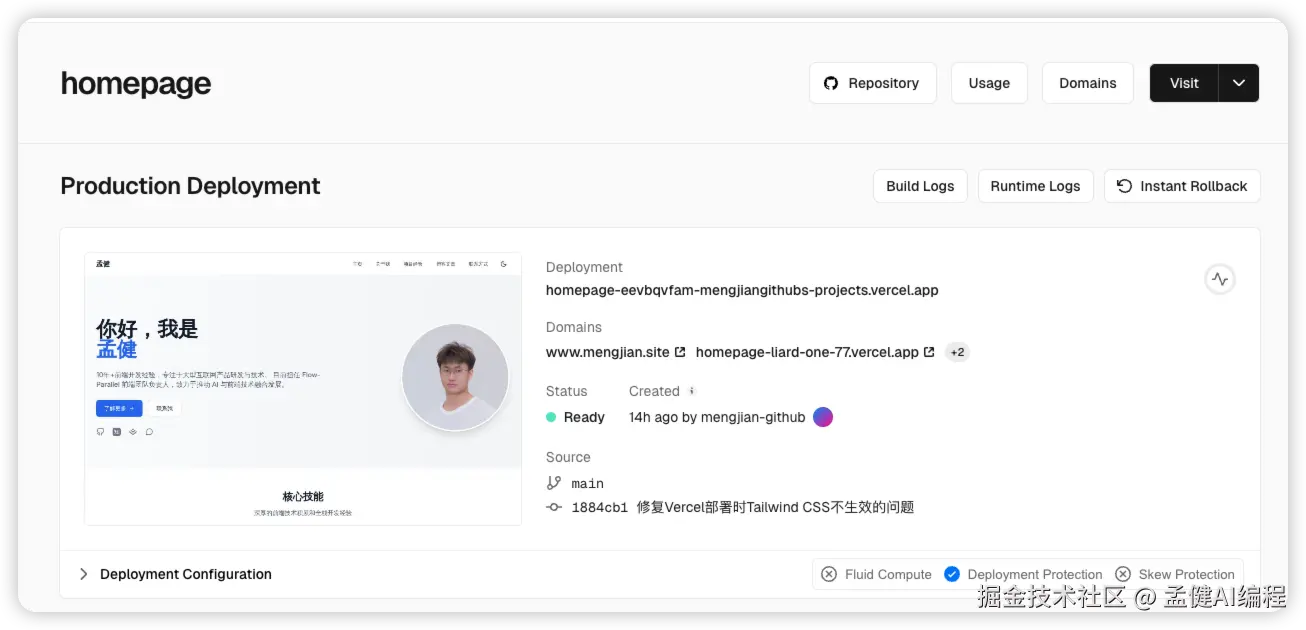Screen dimensions: 1306x630
Task: Open homepage-liard-one-77.vercel.app link
Action: [x=807, y=352]
